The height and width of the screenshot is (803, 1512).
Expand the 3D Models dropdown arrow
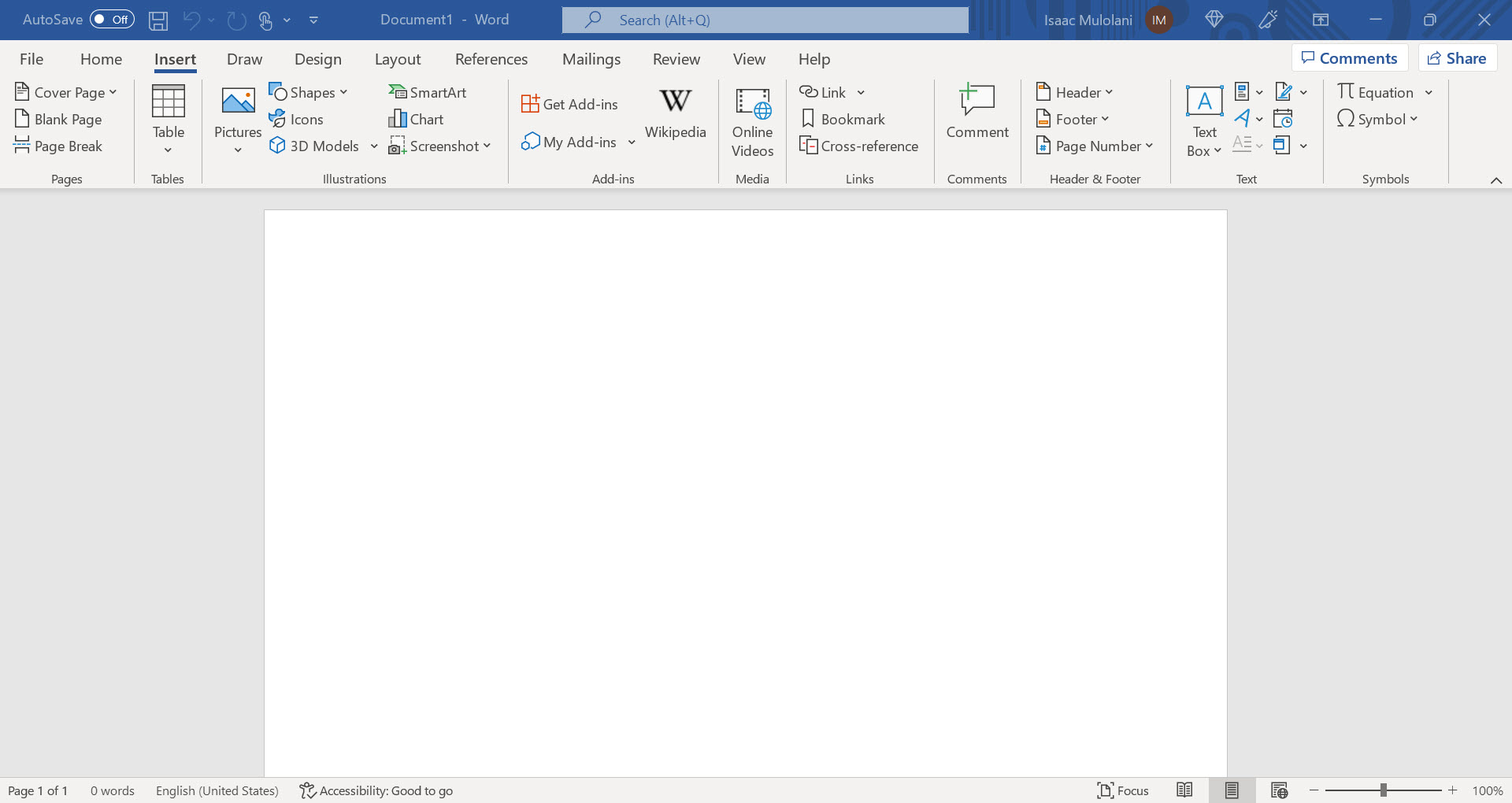[x=374, y=146]
